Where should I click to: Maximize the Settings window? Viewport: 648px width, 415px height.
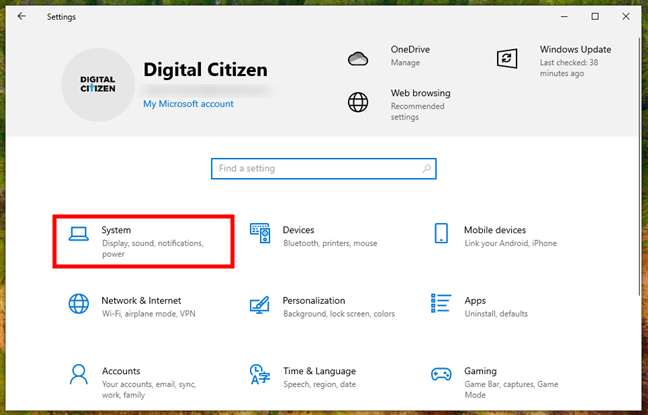coord(595,17)
